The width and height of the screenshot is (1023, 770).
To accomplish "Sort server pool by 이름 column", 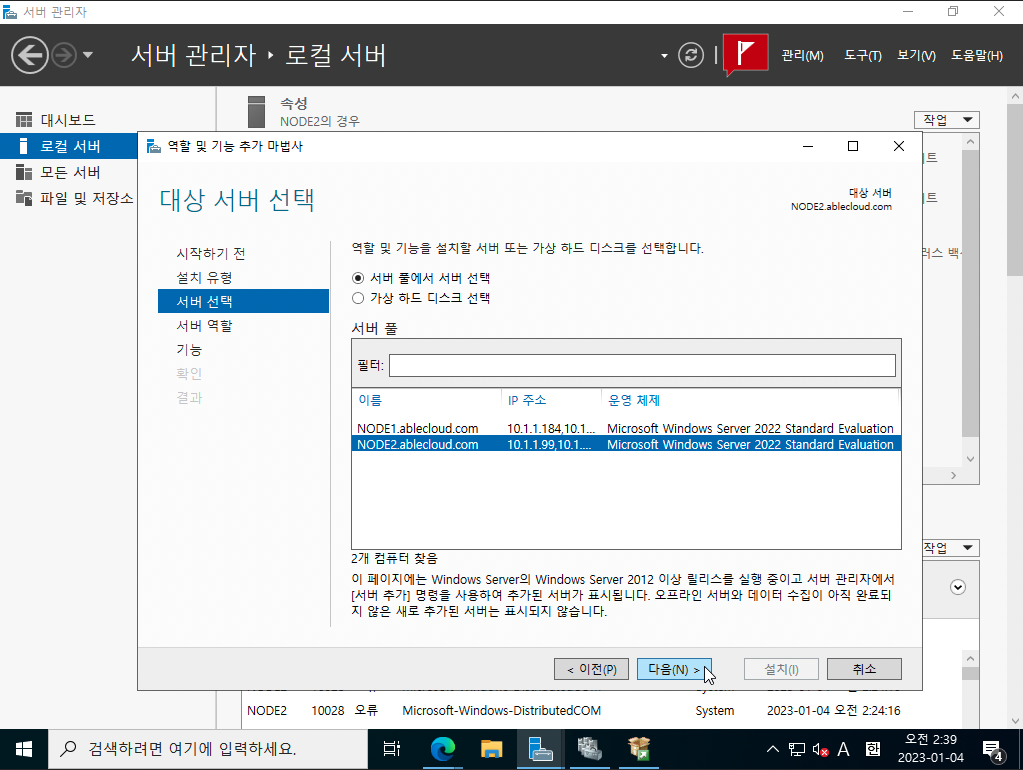I will click(370, 400).
